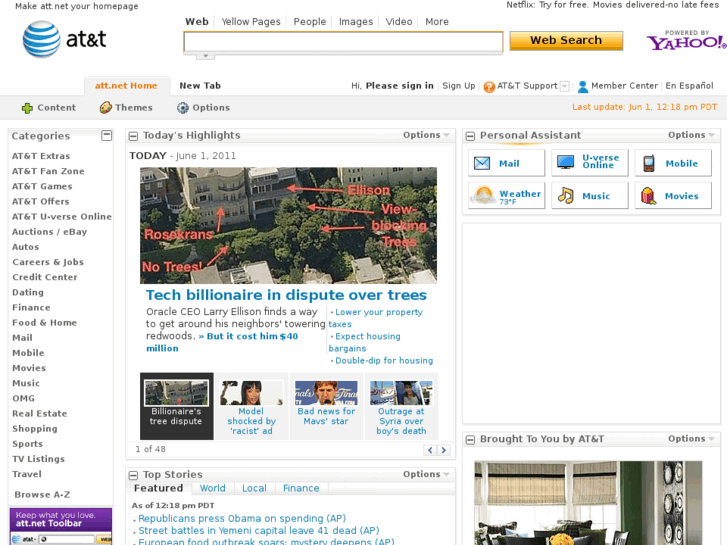
Task: Open Republicans press Obama on spending story
Action: (x=242, y=519)
